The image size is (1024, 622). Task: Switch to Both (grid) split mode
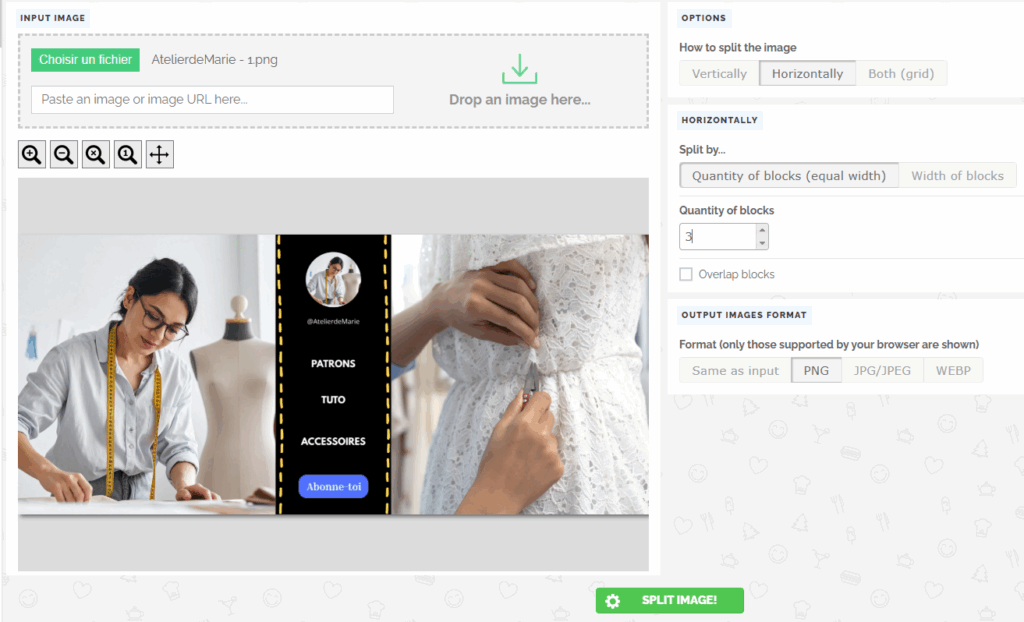click(901, 73)
